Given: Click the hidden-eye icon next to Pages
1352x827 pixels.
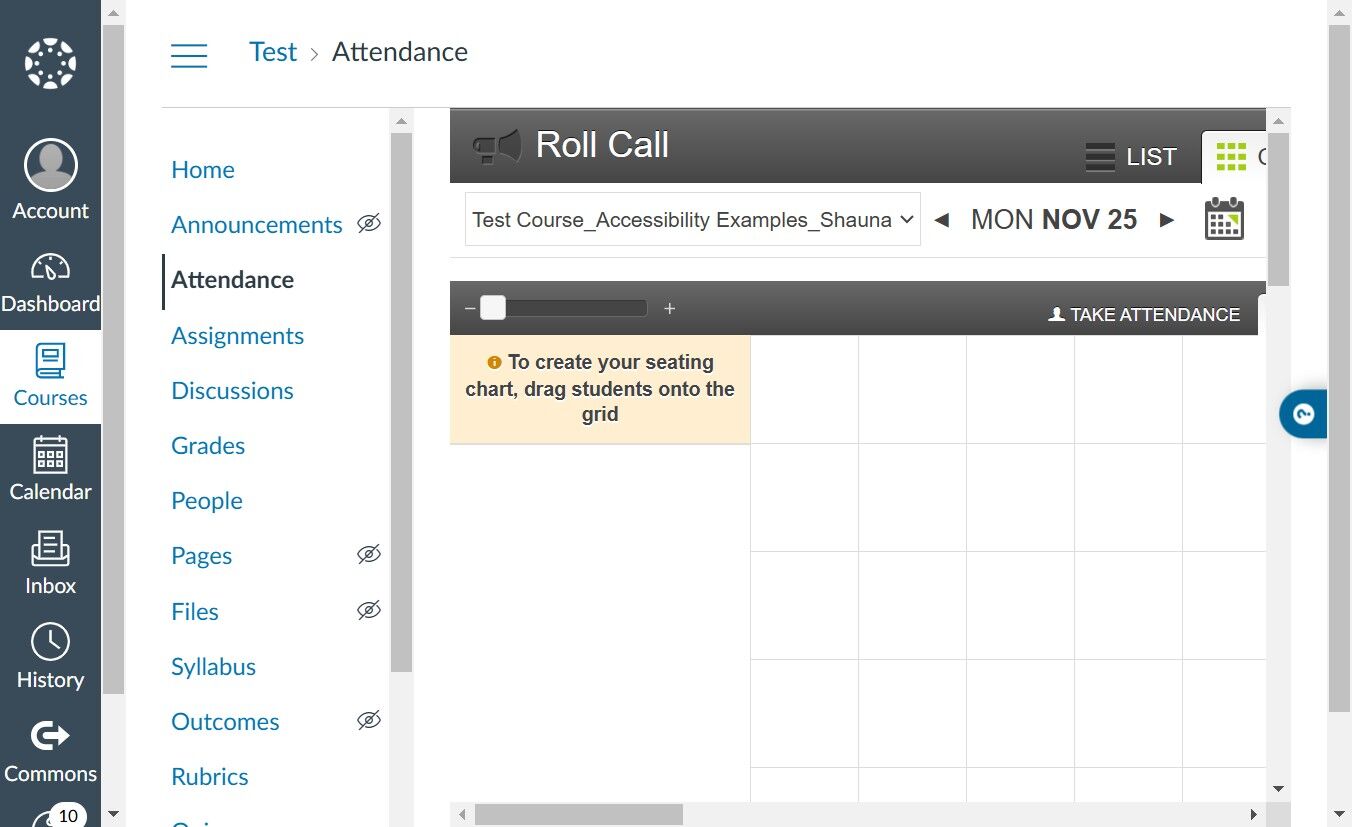Looking at the screenshot, I should coord(369,554).
